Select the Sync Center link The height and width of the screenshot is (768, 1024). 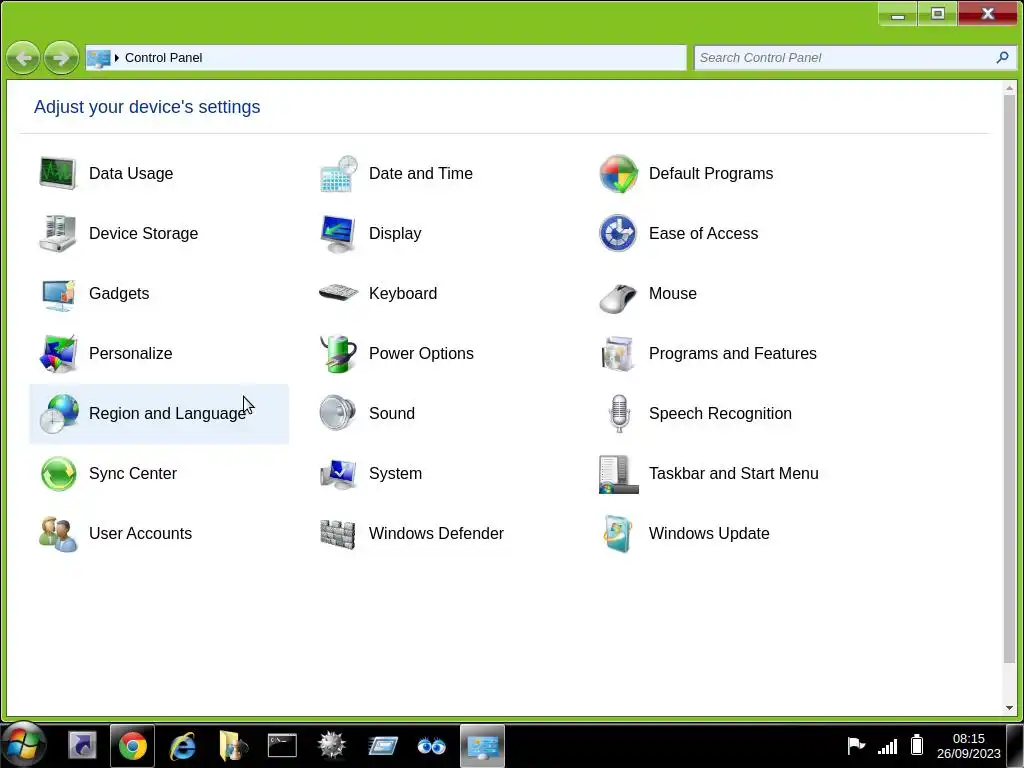coord(133,473)
